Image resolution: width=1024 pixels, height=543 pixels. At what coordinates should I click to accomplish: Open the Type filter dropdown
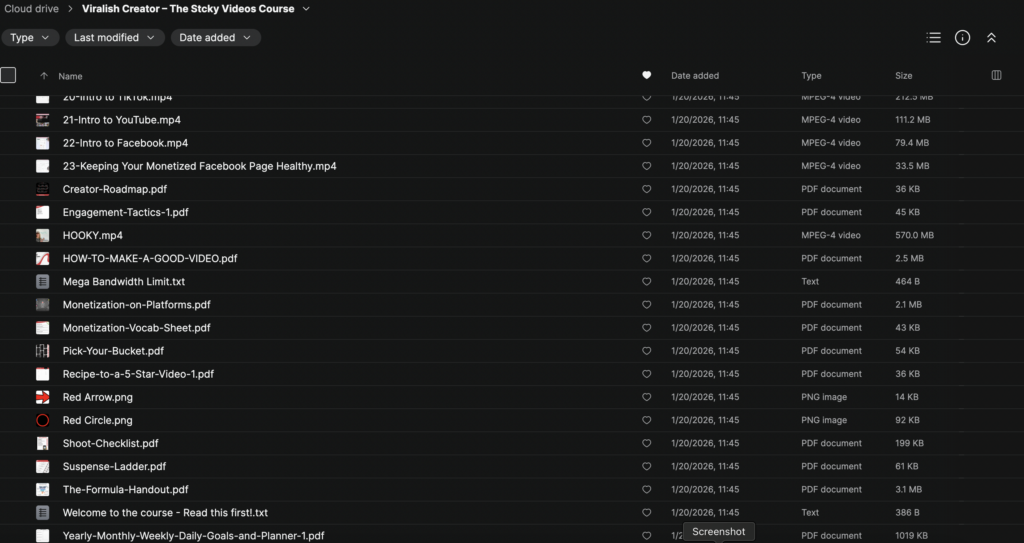[30, 38]
